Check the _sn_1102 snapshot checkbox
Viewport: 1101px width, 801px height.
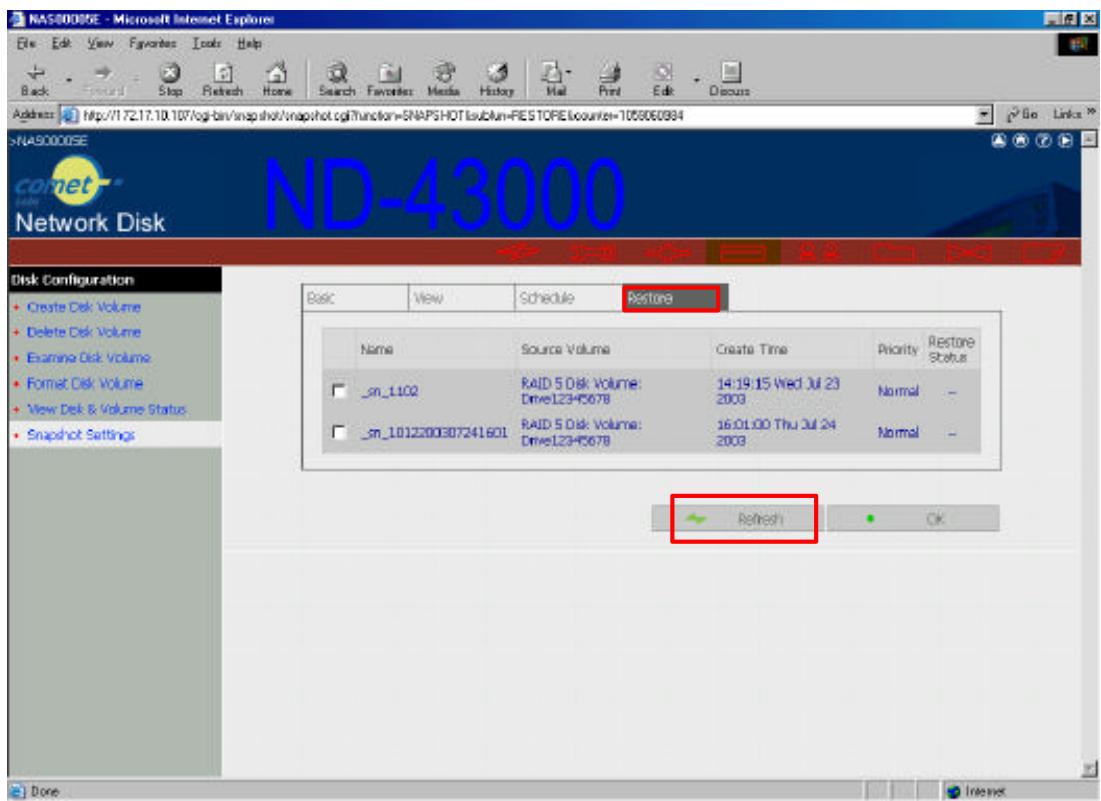[x=338, y=390]
